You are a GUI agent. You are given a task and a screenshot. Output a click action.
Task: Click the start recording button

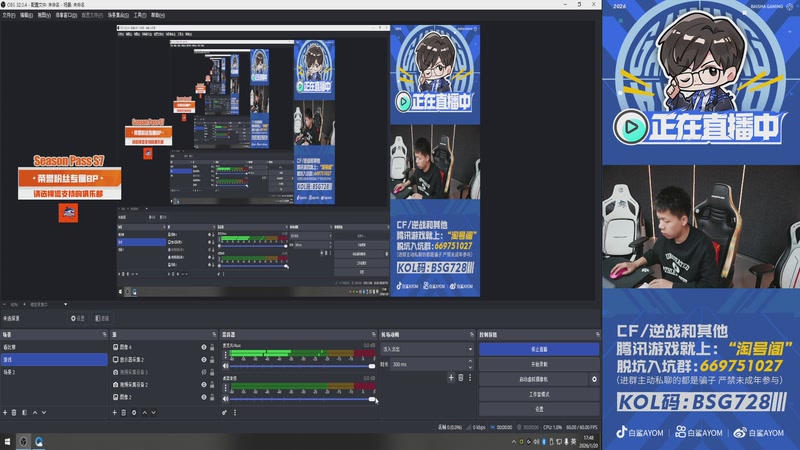pos(539,364)
